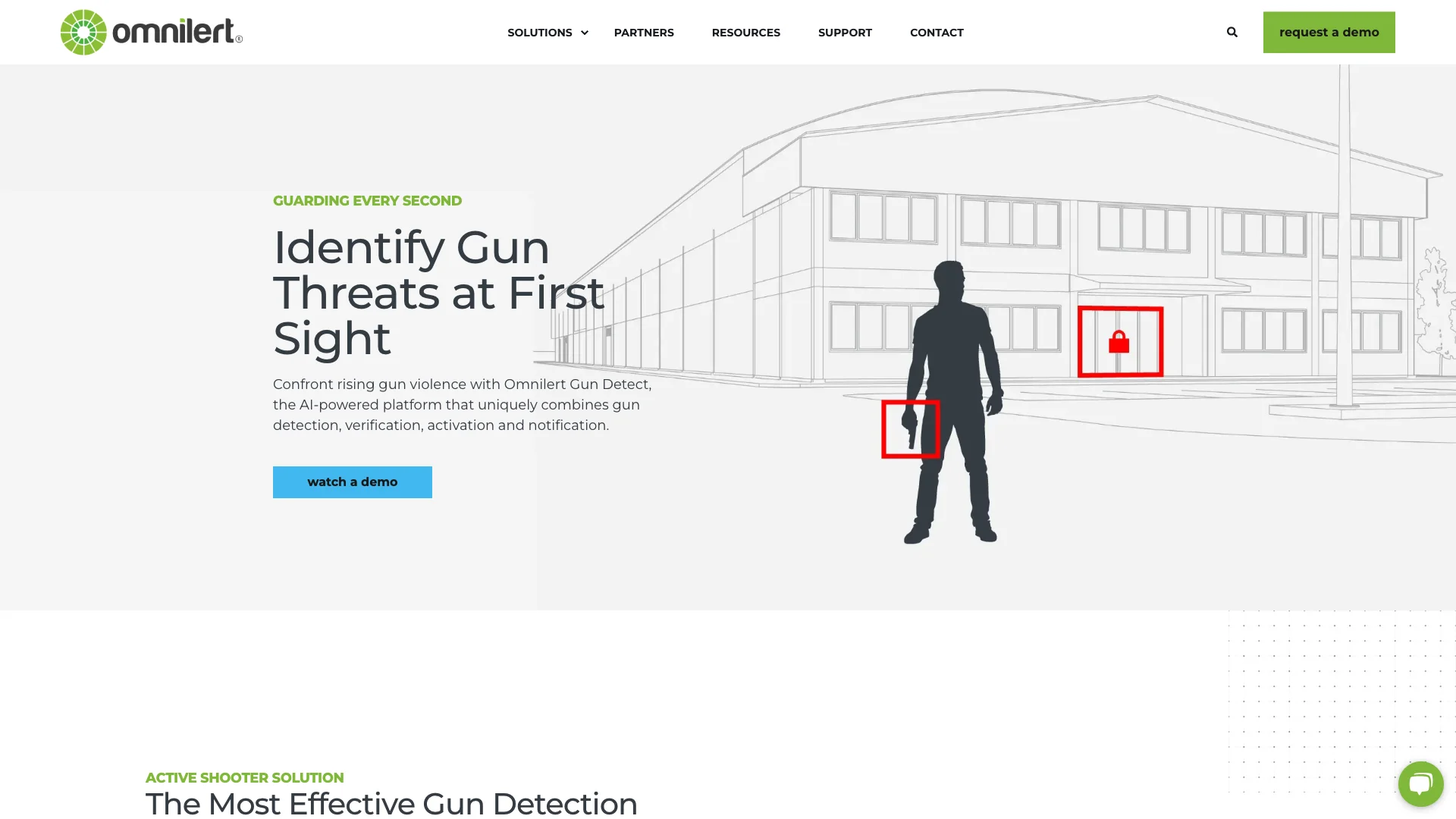Click the Solutions dropdown arrow
Screen dimensions: 1456x819
584,31
